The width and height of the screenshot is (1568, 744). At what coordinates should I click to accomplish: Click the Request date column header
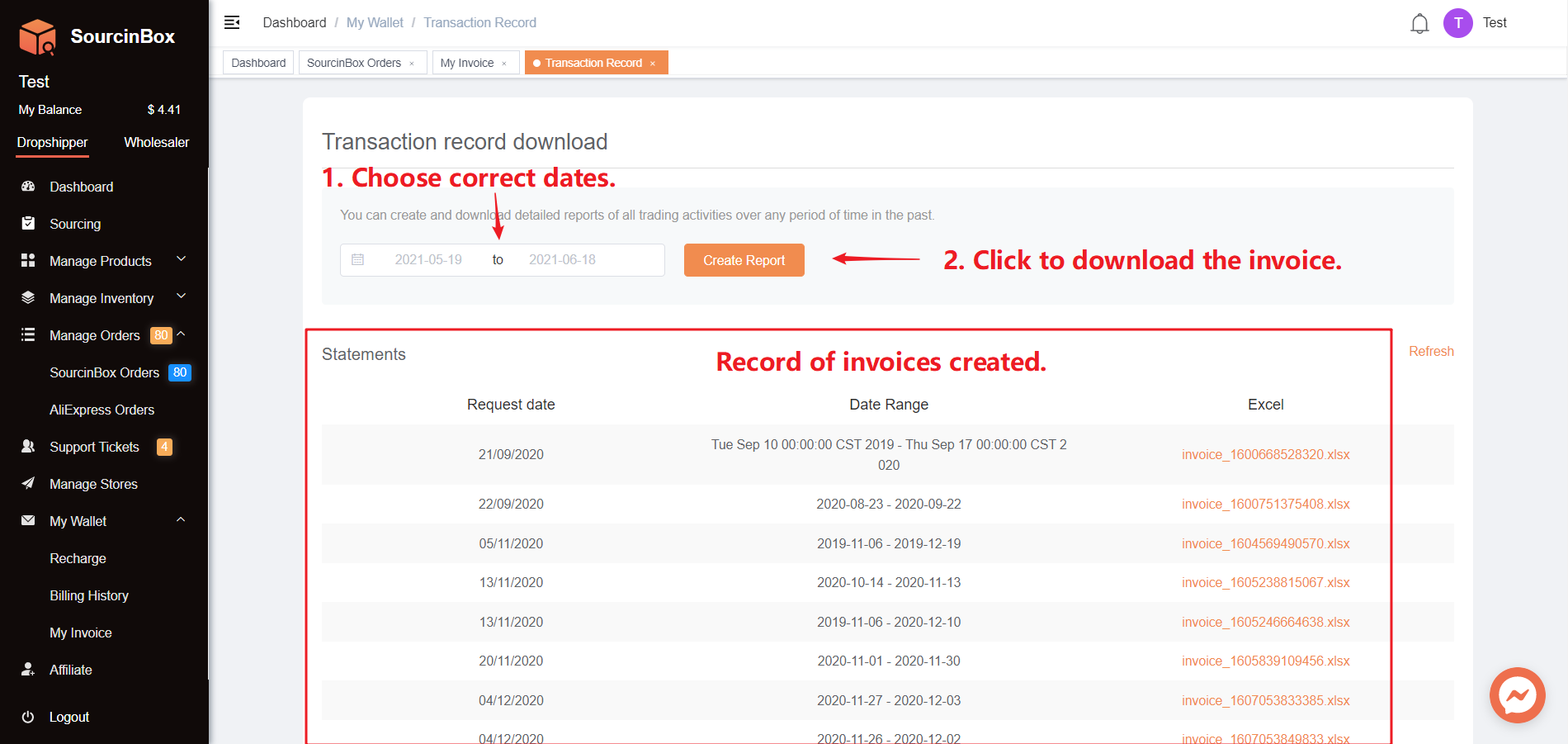[x=511, y=405]
